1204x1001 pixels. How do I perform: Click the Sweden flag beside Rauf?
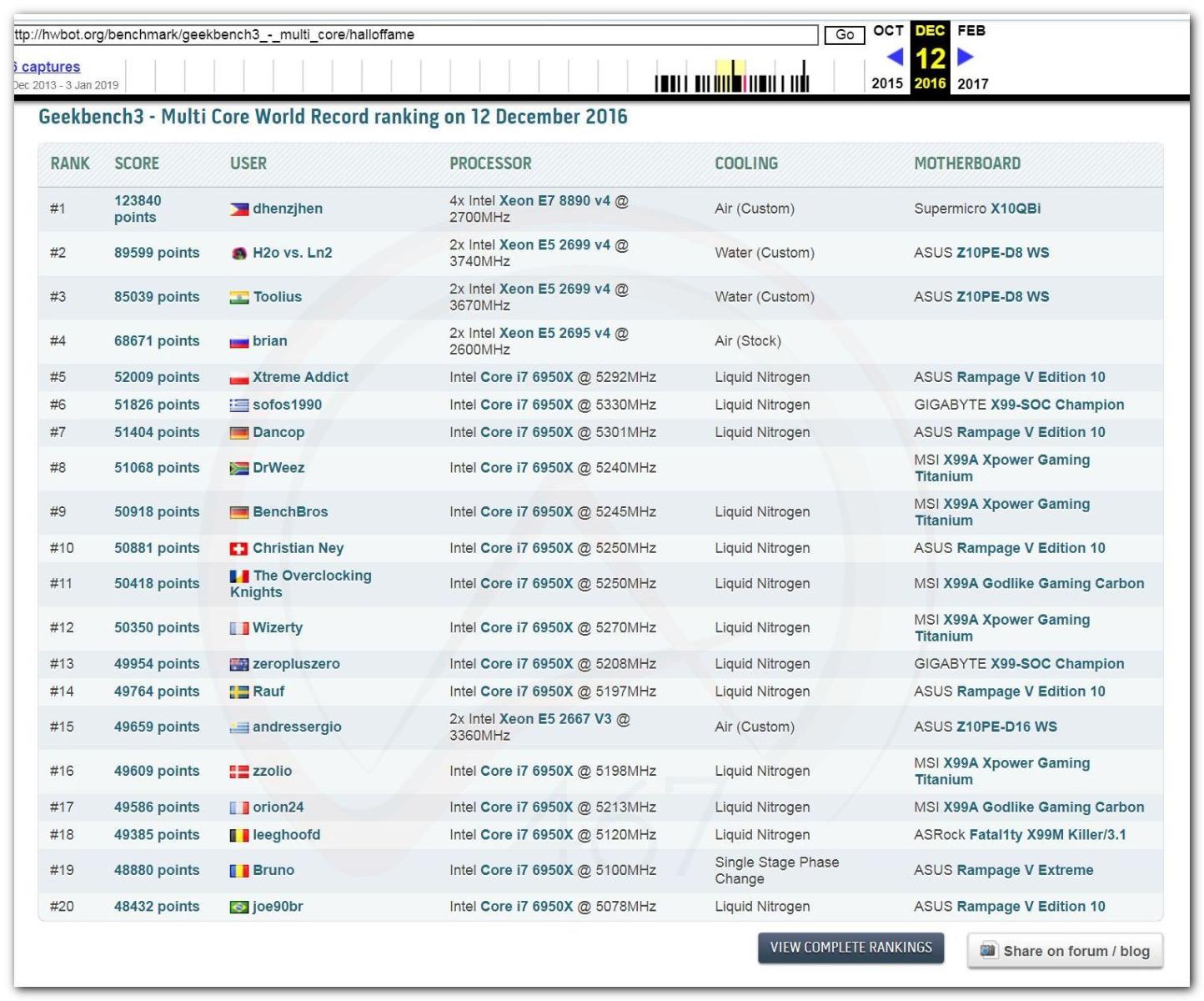[x=239, y=692]
